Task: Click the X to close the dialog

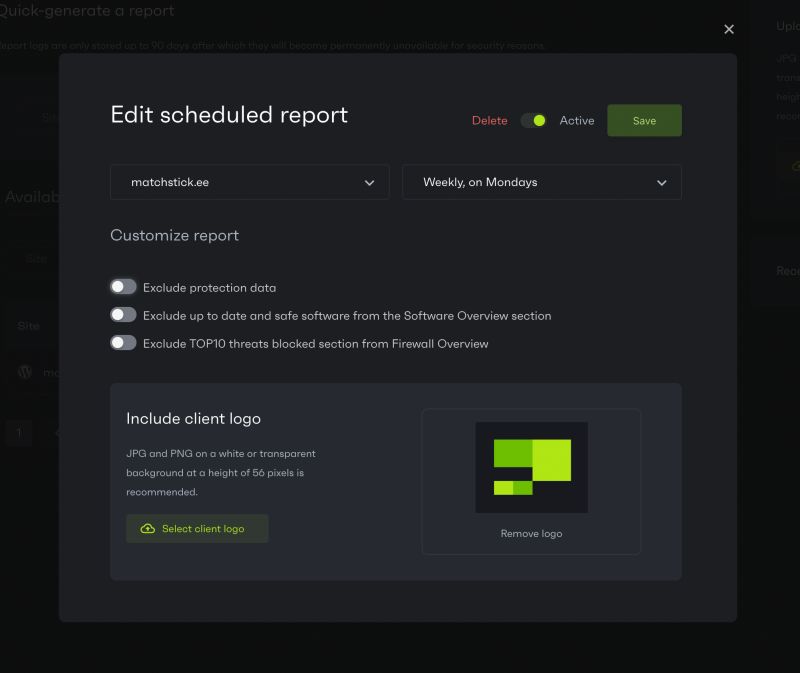Action: coord(729,29)
